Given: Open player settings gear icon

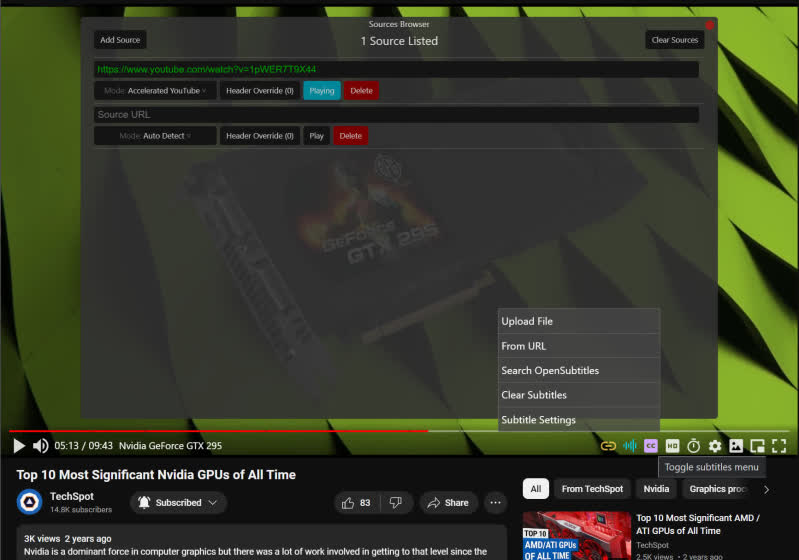Looking at the screenshot, I should pos(715,446).
